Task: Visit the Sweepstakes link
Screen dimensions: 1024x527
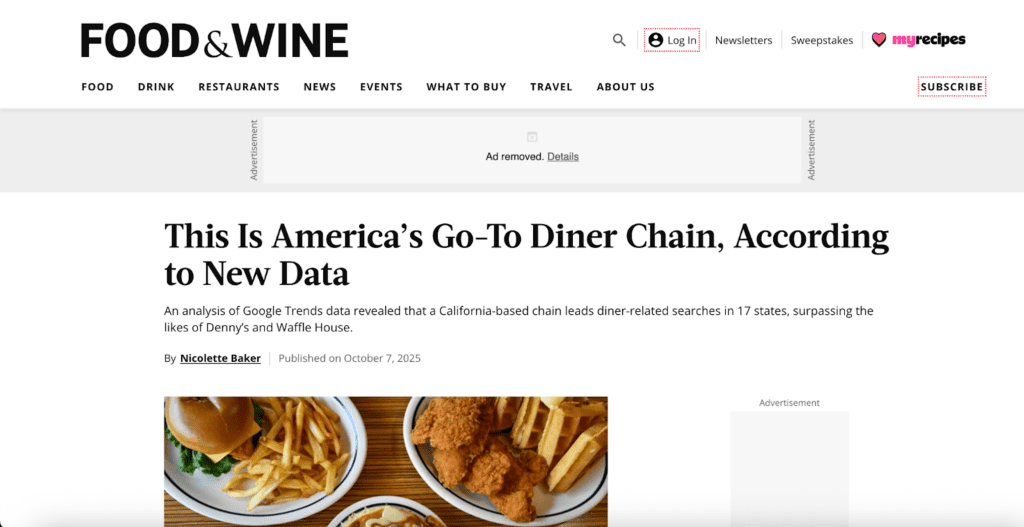Action: pyautogui.click(x=822, y=40)
